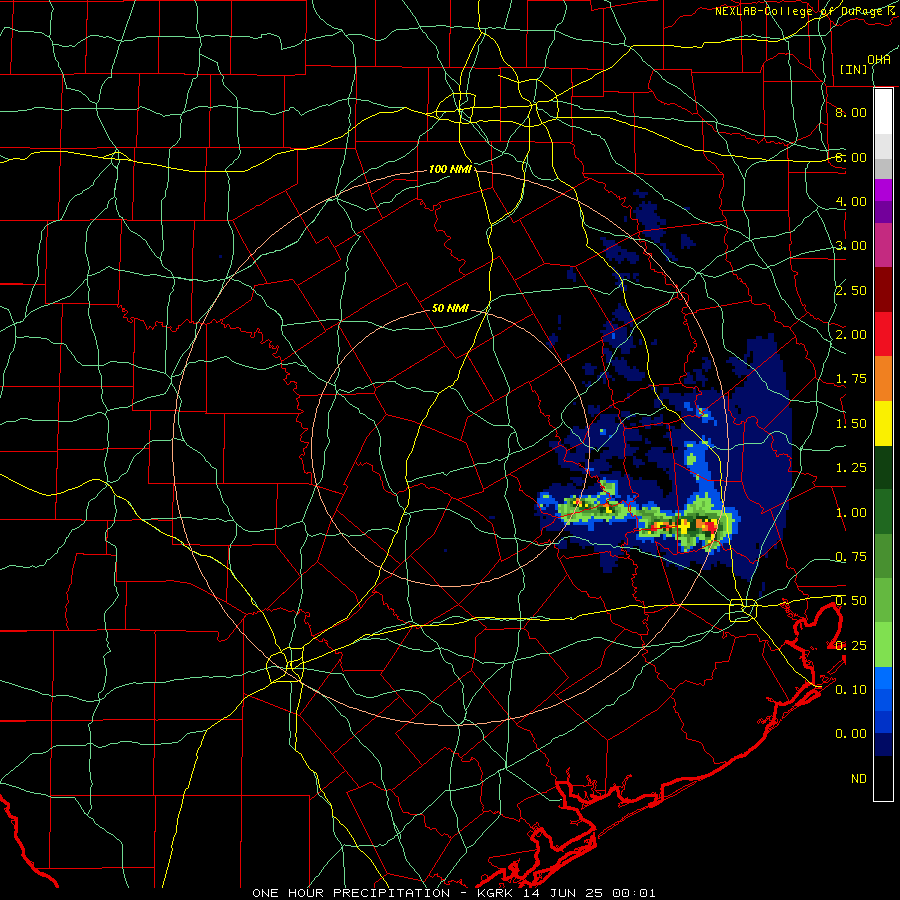Click the dark red swatch beside 2.50
900x900 pixels.
pos(883,290)
